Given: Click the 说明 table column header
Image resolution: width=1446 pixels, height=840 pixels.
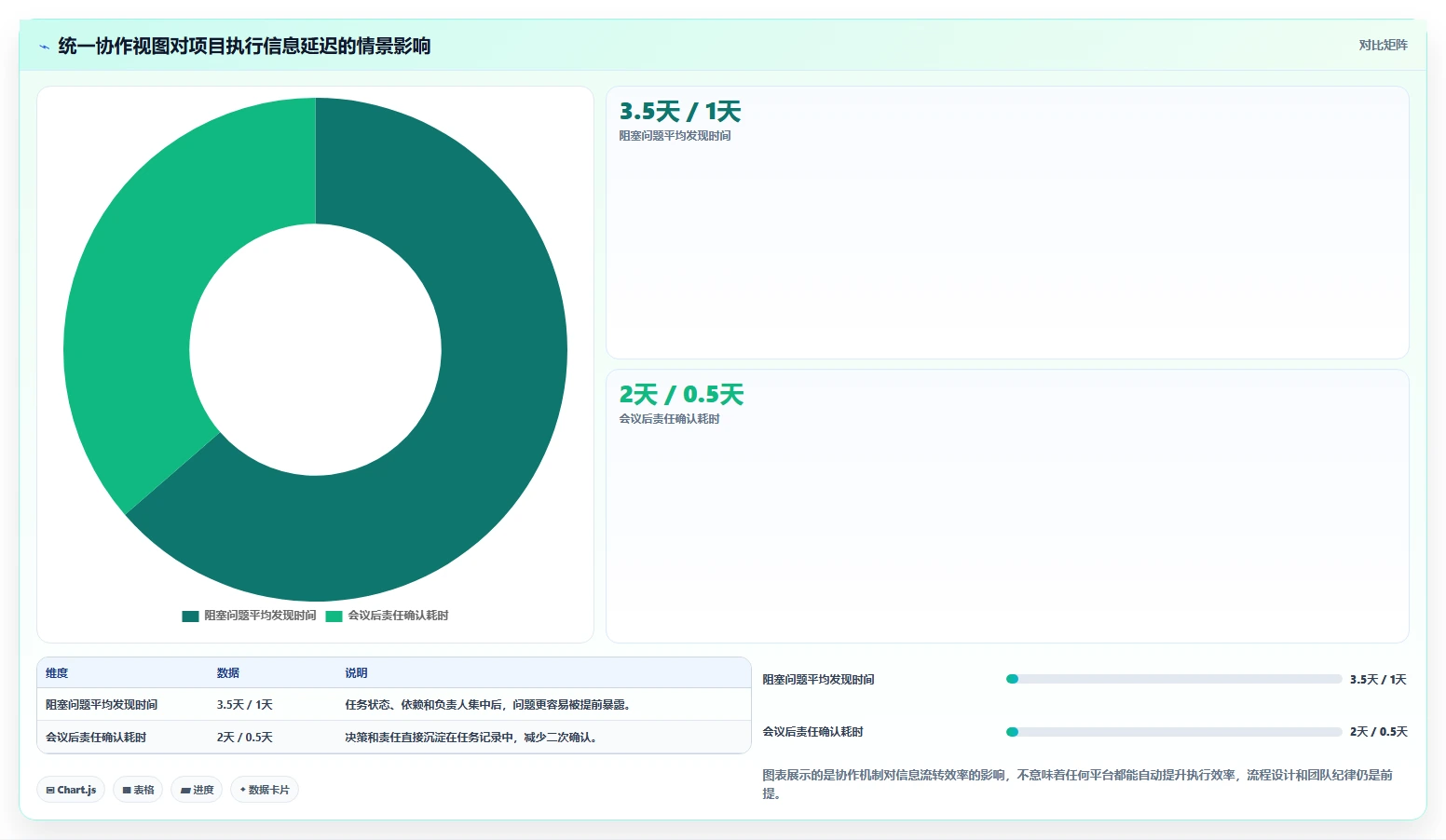Looking at the screenshot, I should tap(356, 673).
